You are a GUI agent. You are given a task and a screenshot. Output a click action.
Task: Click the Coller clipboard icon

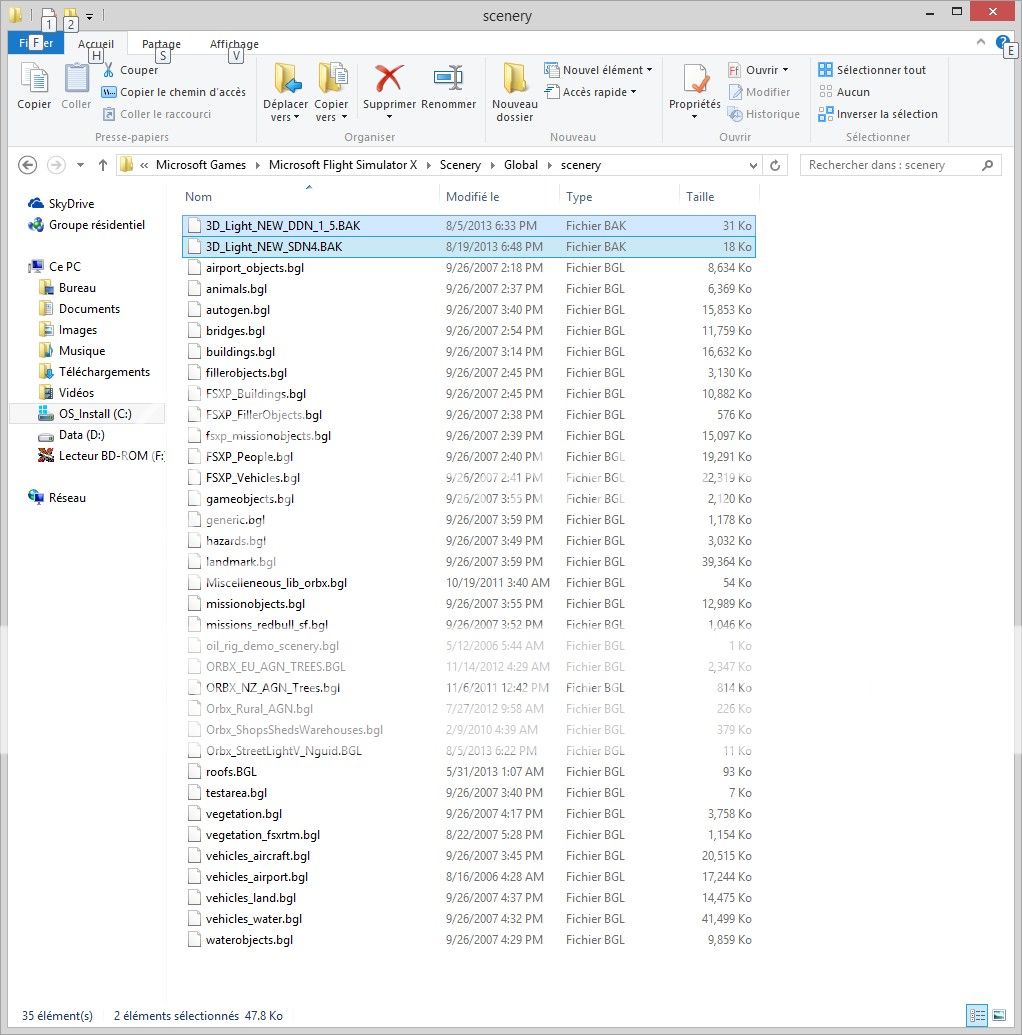coord(77,79)
